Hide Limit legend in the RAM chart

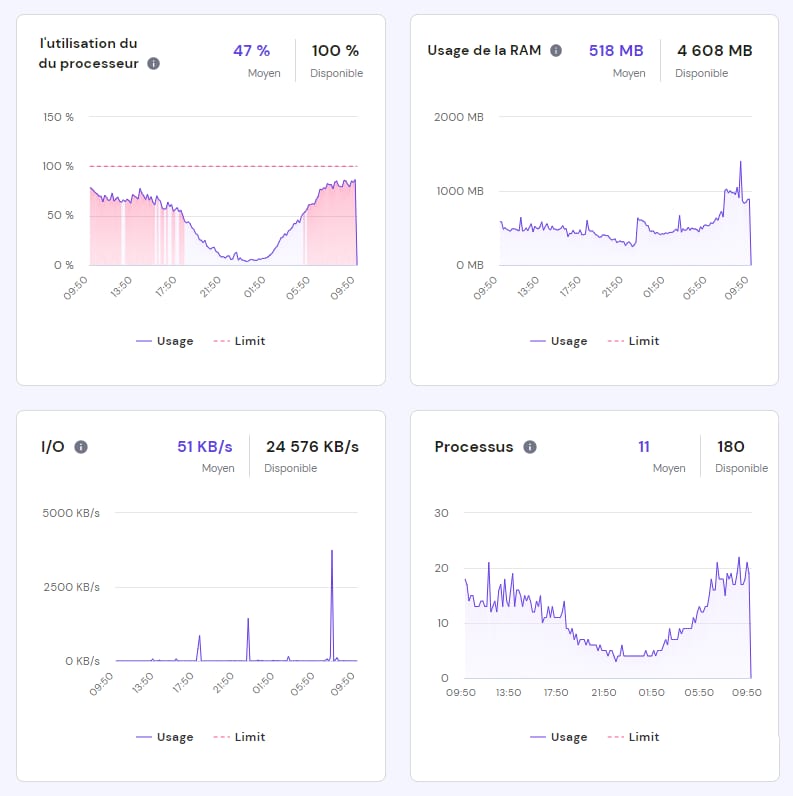(633, 341)
